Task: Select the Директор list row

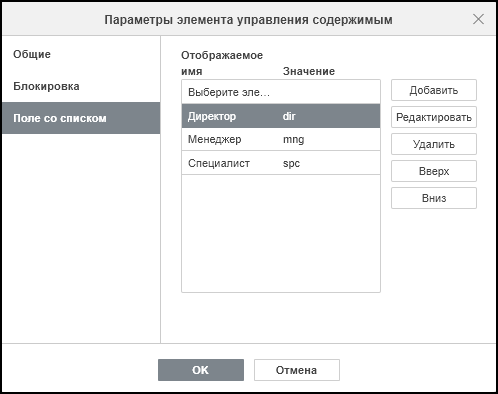Action: (x=281, y=116)
